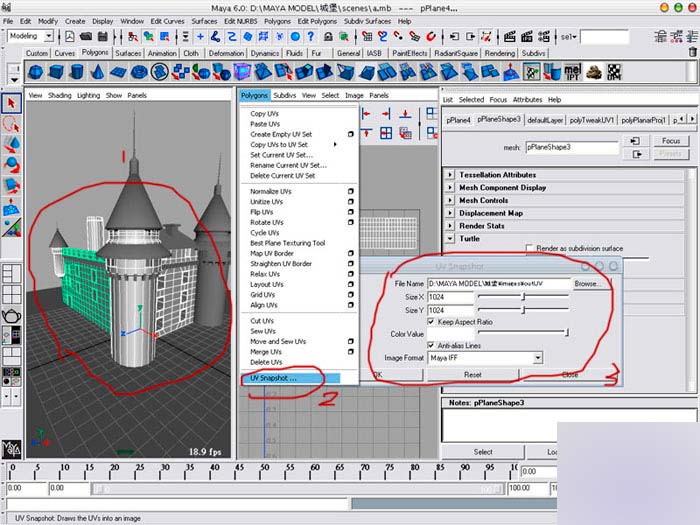
Task: Expand Render Stats section
Action: pos(450,226)
